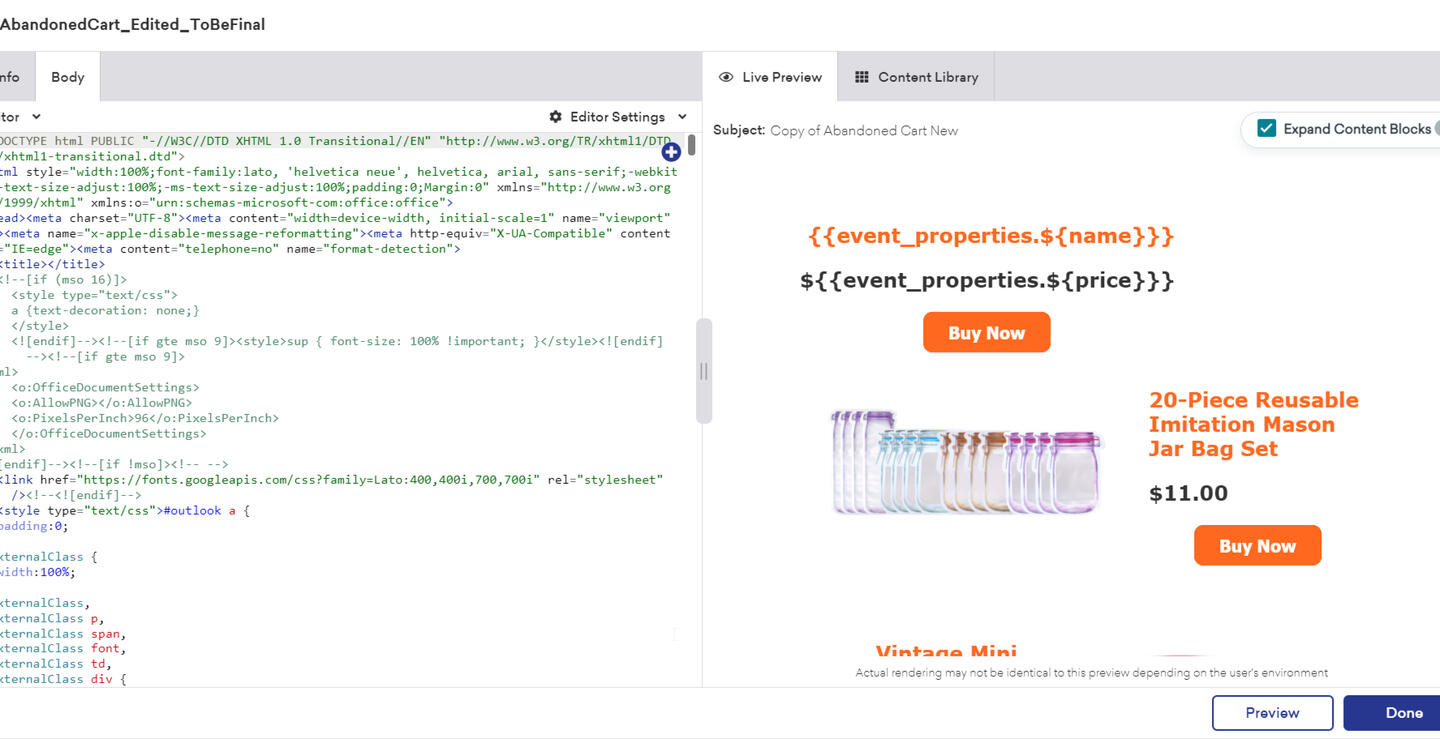Click the event_properties price placeholder text
Screen dimensions: 1440x739
click(987, 280)
